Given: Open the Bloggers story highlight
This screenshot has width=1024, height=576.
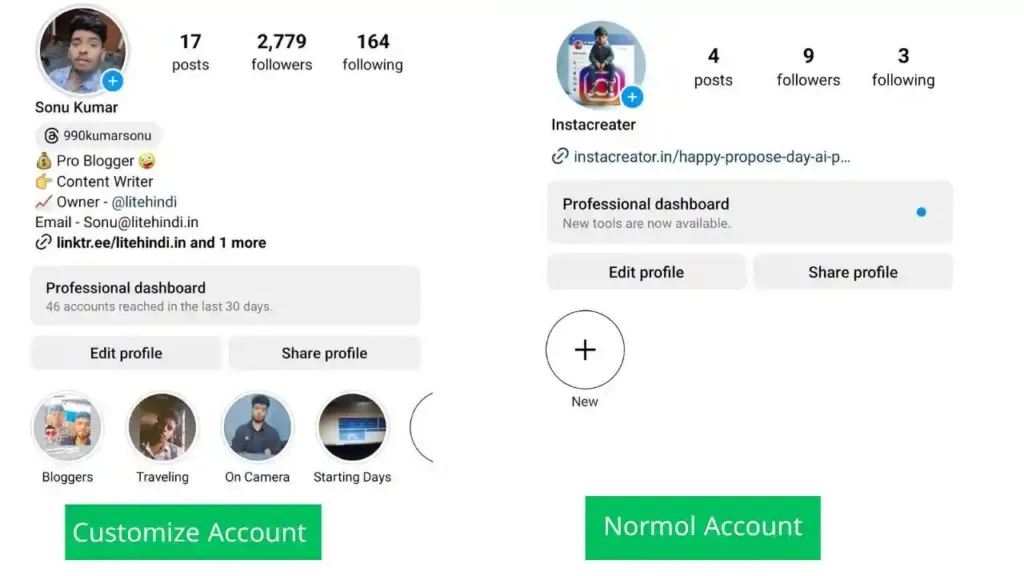Looking at the screenshot, I should pyautogui.click(x=67, y=427).
